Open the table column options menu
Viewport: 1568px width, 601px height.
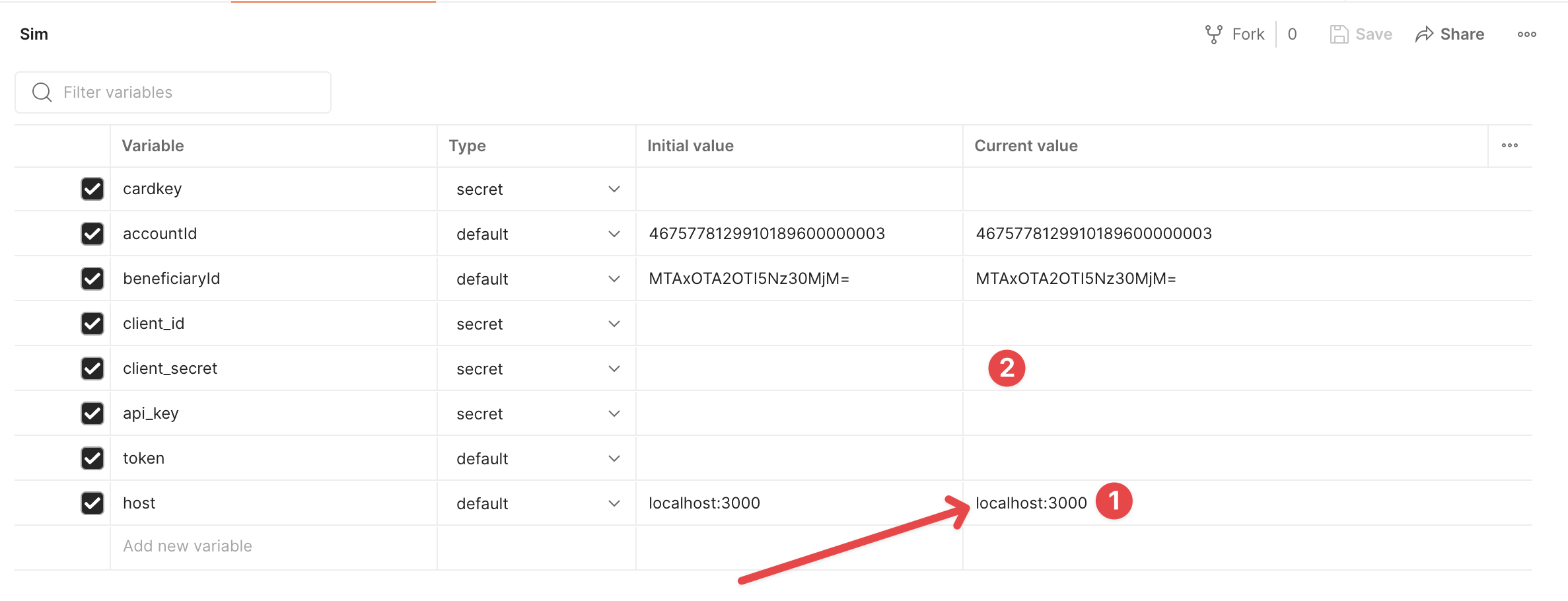(1509, 146)
